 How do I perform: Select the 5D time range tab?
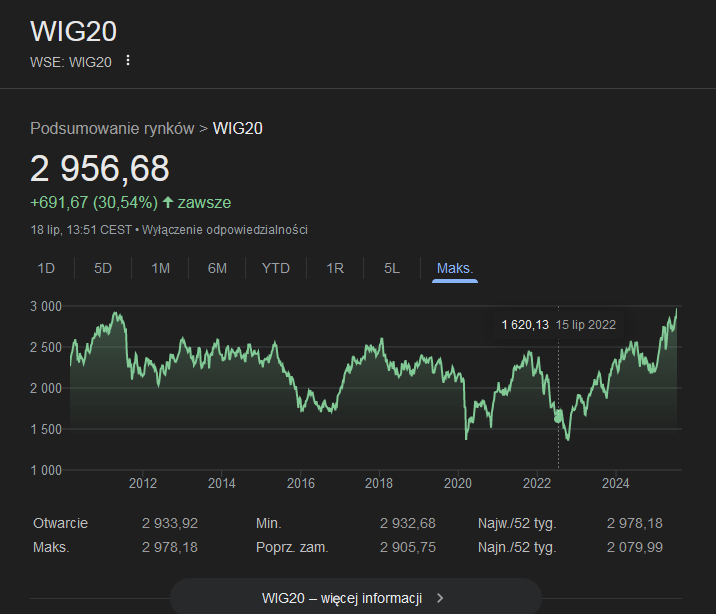pyautogui.click(x=103, y=268)
